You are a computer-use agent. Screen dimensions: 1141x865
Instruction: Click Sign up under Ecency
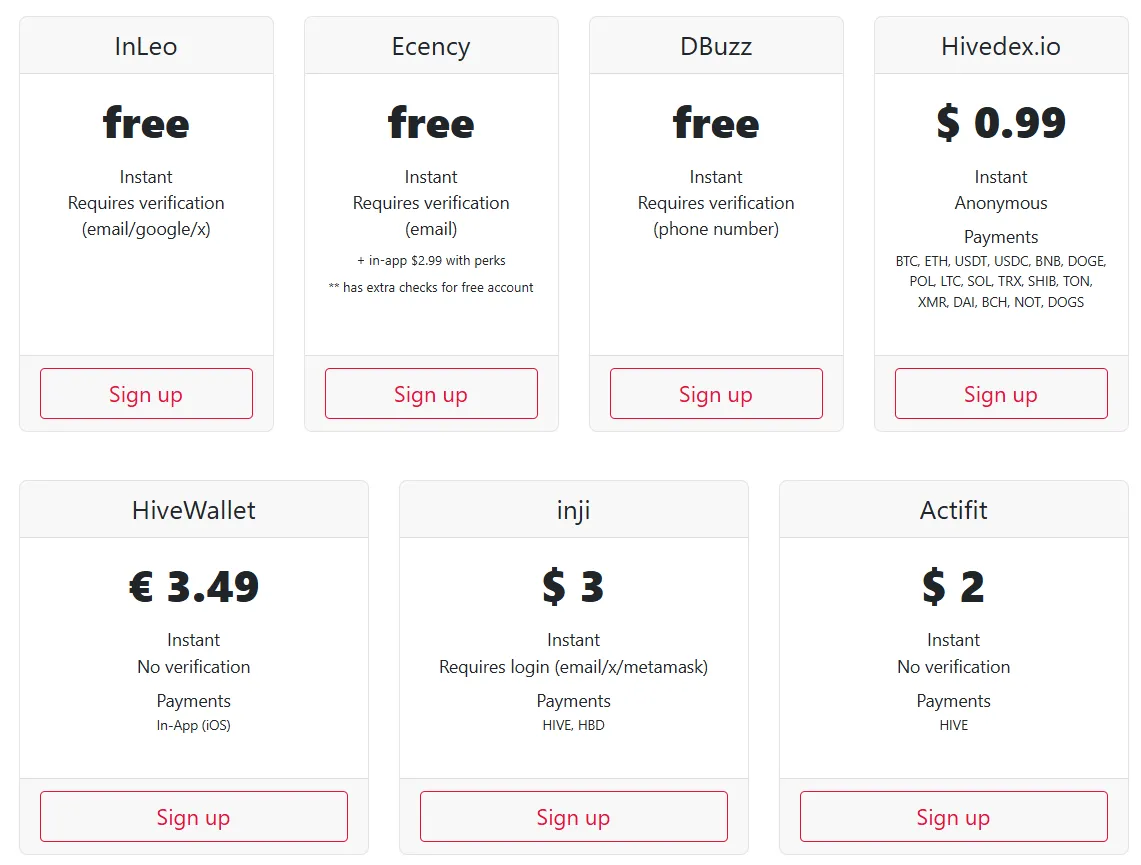coord(432,394)
